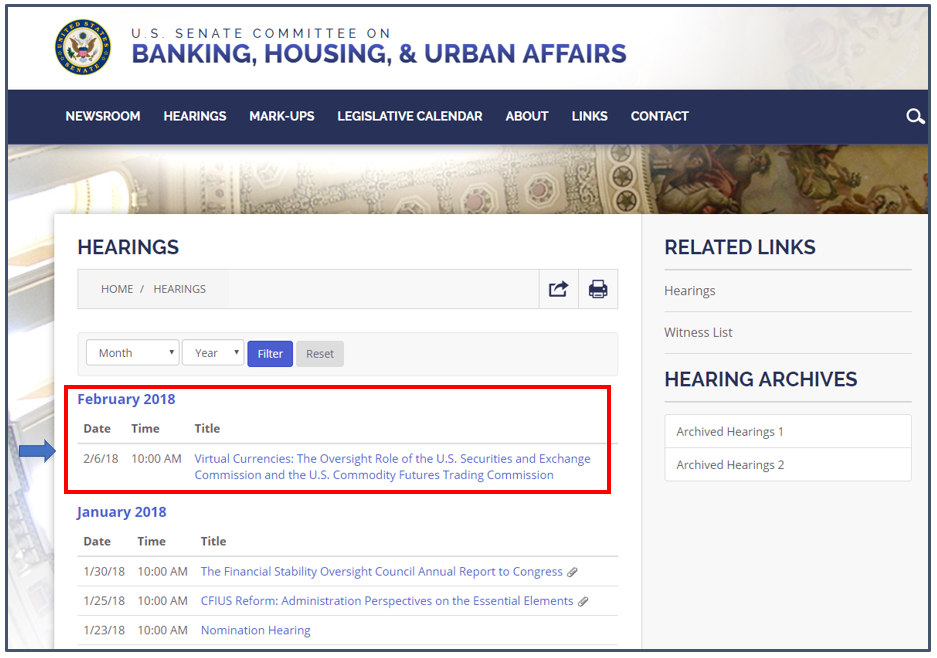Go to Contact page
This screenshot has height=658, width=937.
point(660,117)
